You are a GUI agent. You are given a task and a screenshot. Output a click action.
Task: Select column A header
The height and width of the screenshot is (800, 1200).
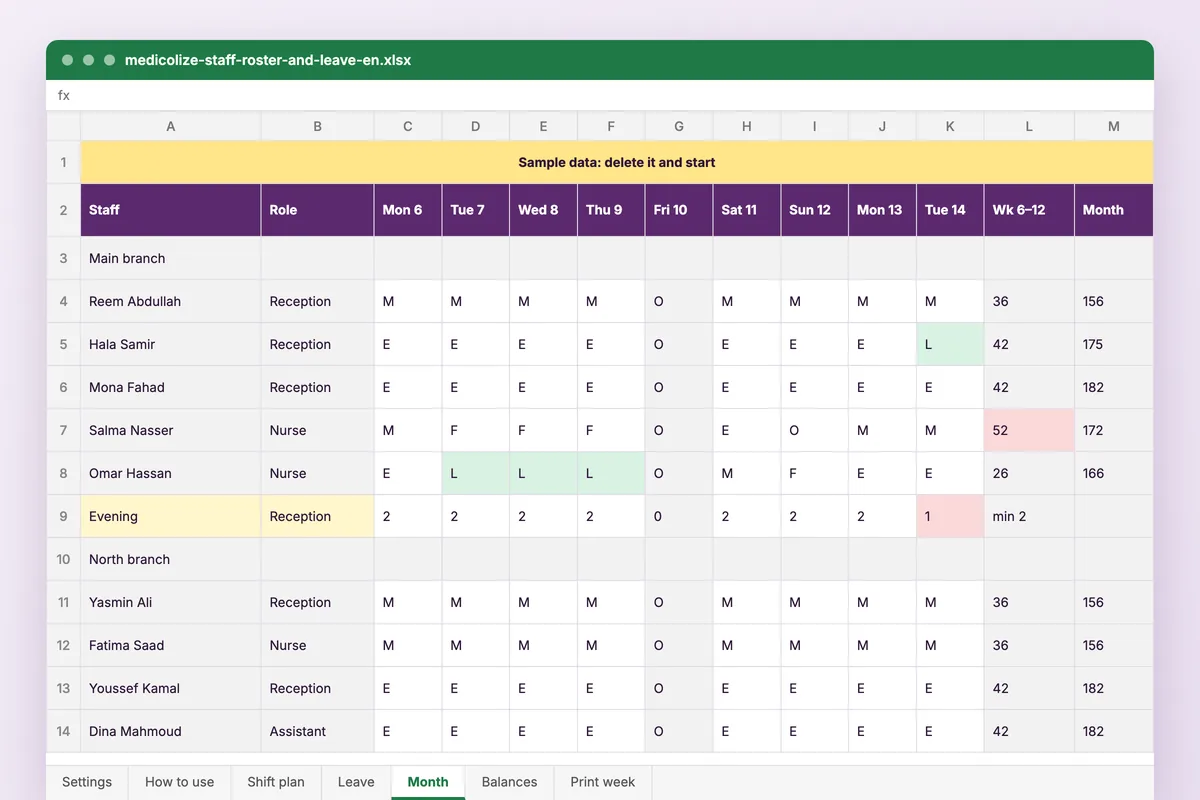pos(171,126)
